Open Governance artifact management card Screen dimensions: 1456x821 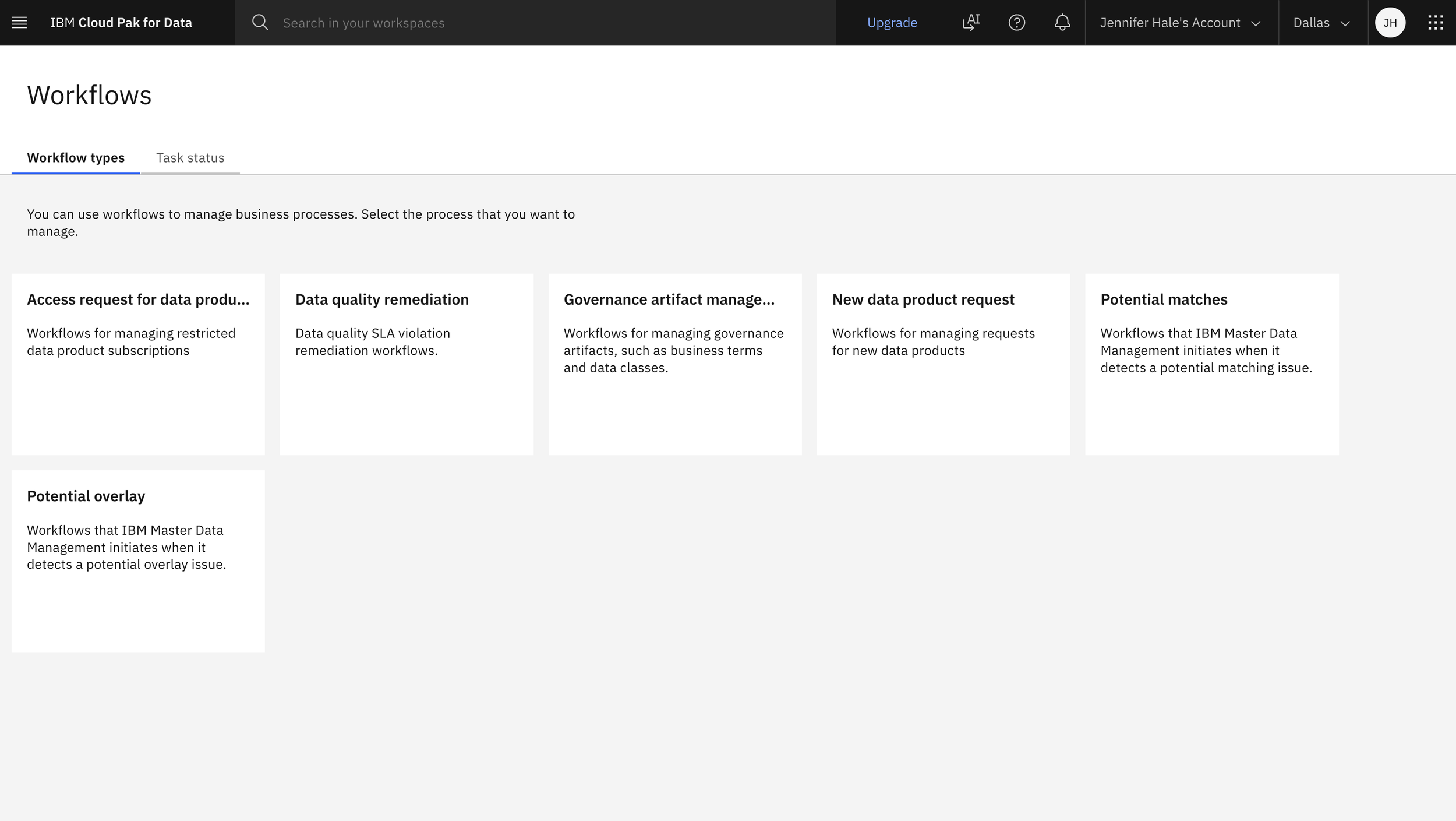(x=674, y=364)
